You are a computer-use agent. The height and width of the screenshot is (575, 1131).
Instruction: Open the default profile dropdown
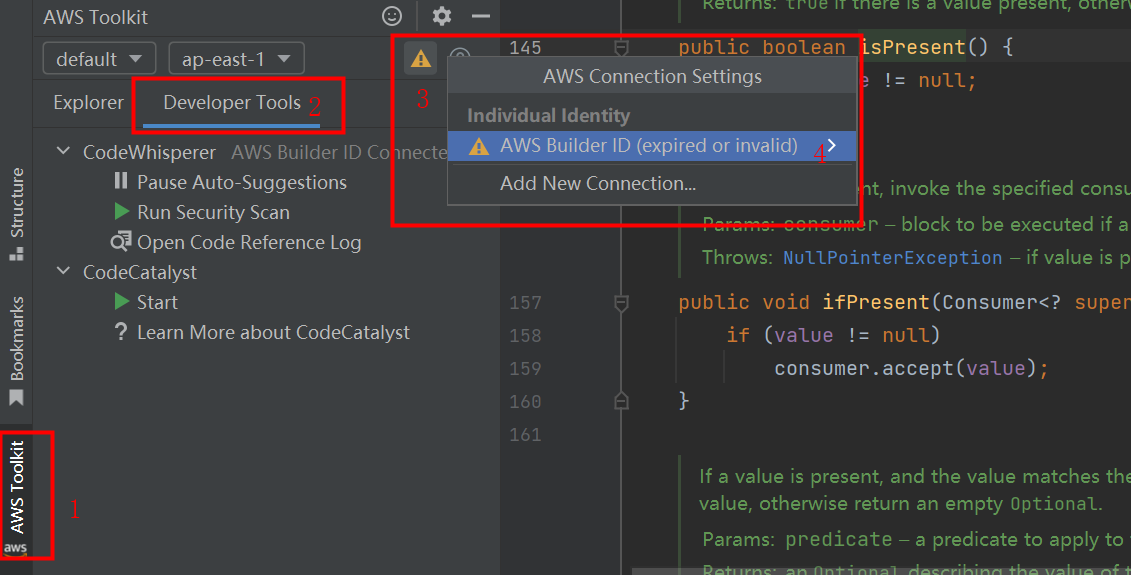tap(100, 58)
